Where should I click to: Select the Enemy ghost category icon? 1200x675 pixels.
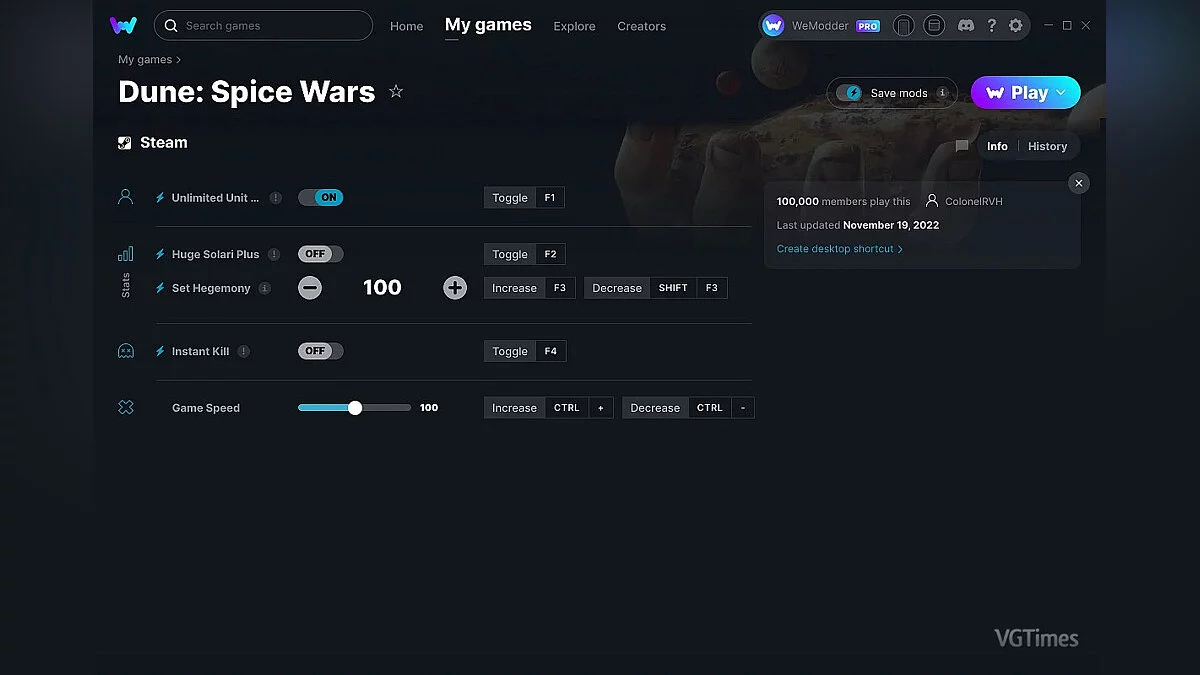[x=125, y=351]
